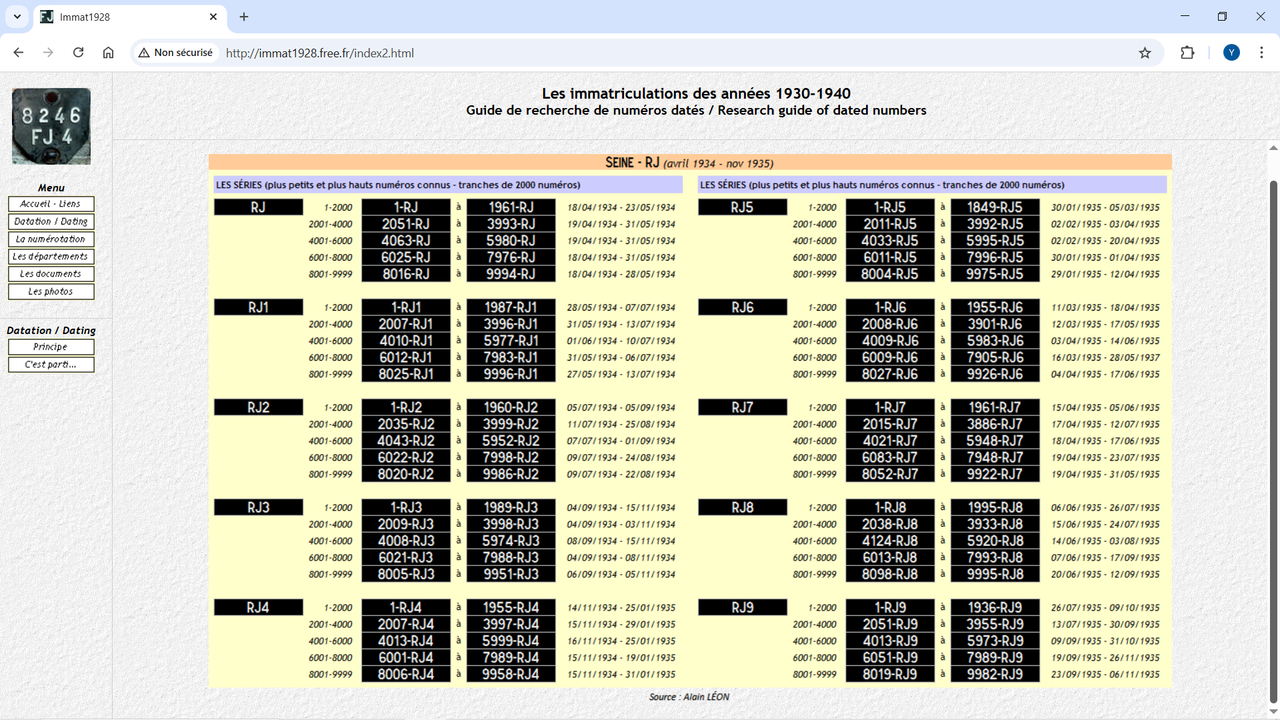
Task: Click the RJ5 series header plate
Action: [x=742, y=207]
